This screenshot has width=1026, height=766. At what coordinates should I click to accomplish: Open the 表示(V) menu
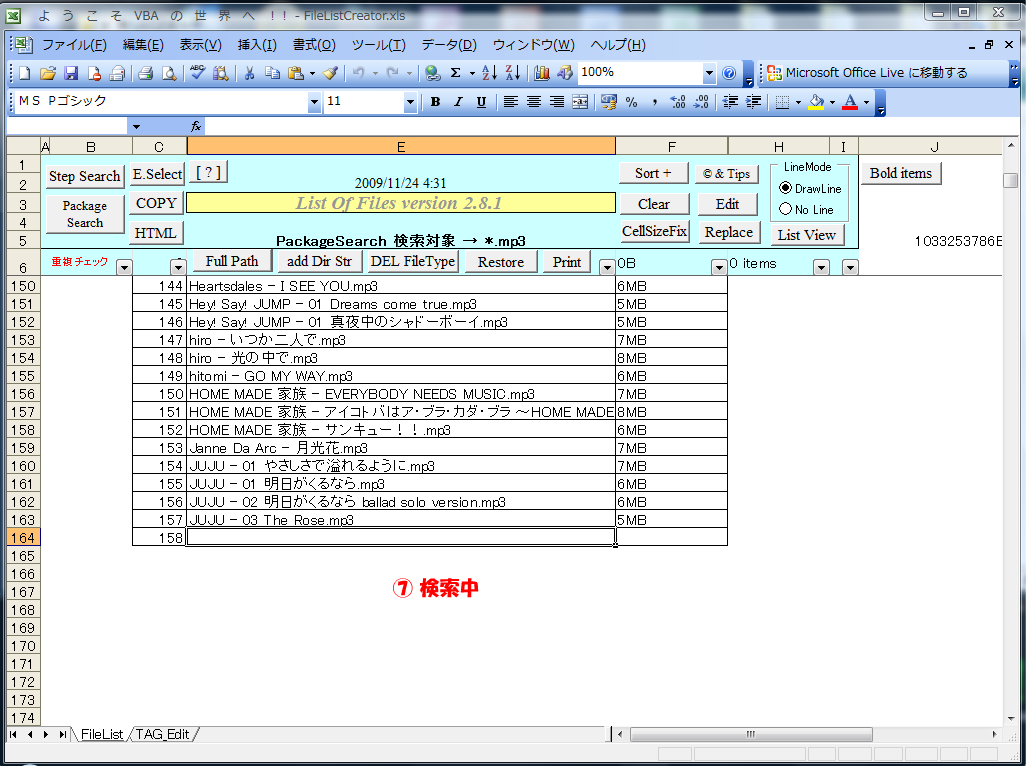(200, 45)
